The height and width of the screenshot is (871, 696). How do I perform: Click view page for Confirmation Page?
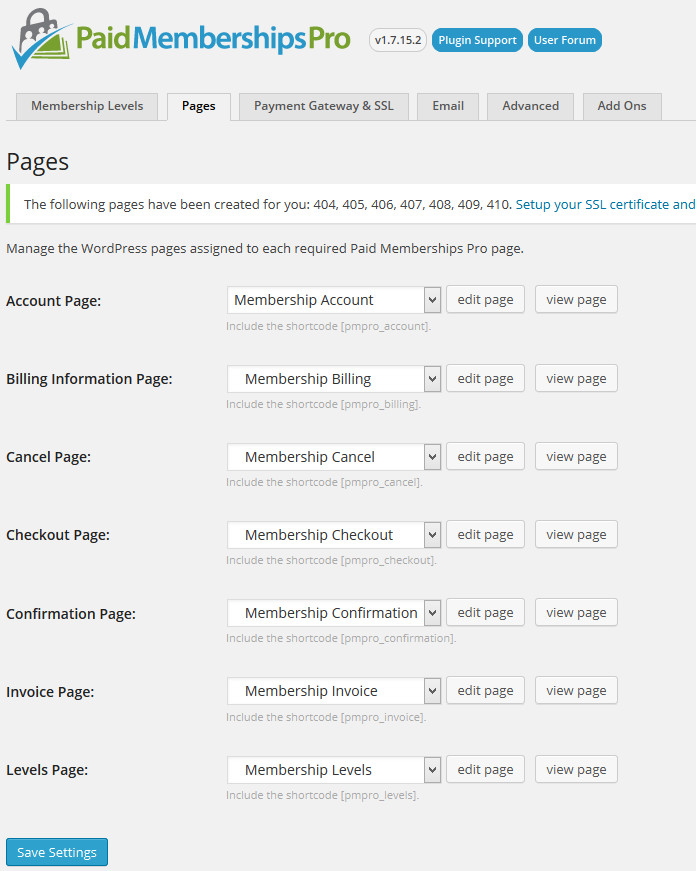[576, 612]
